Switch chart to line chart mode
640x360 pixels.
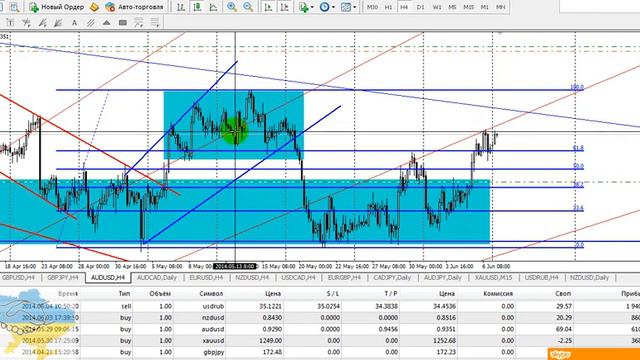[213, 7]
